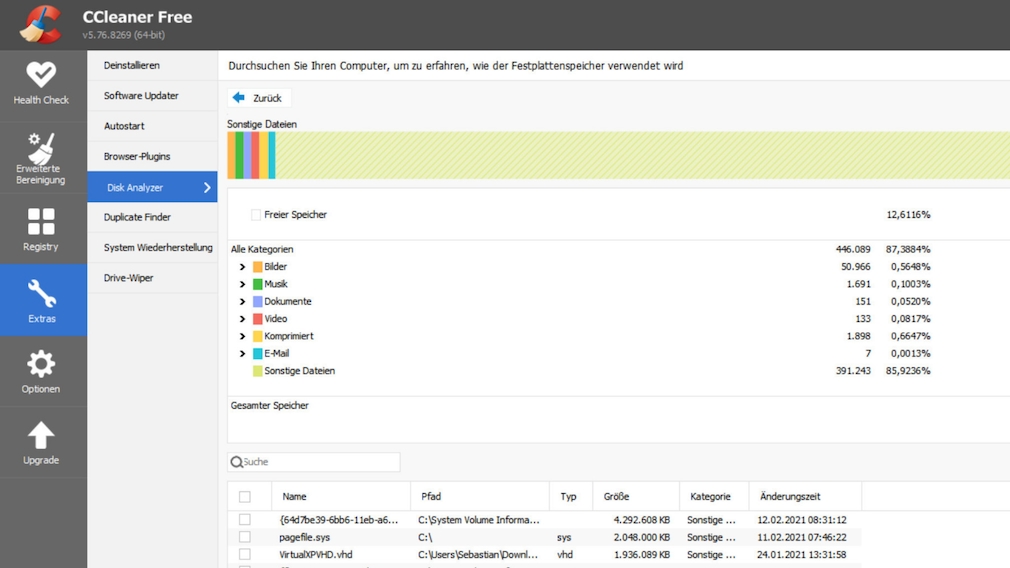Go back with the Zurück button

(260, 98)
